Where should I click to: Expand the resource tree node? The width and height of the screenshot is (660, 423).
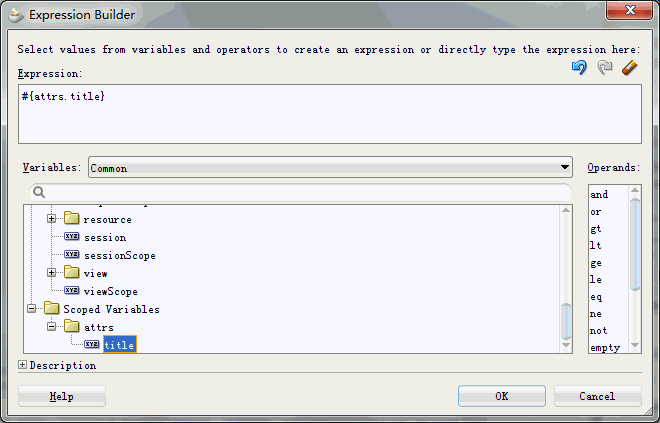52,219
